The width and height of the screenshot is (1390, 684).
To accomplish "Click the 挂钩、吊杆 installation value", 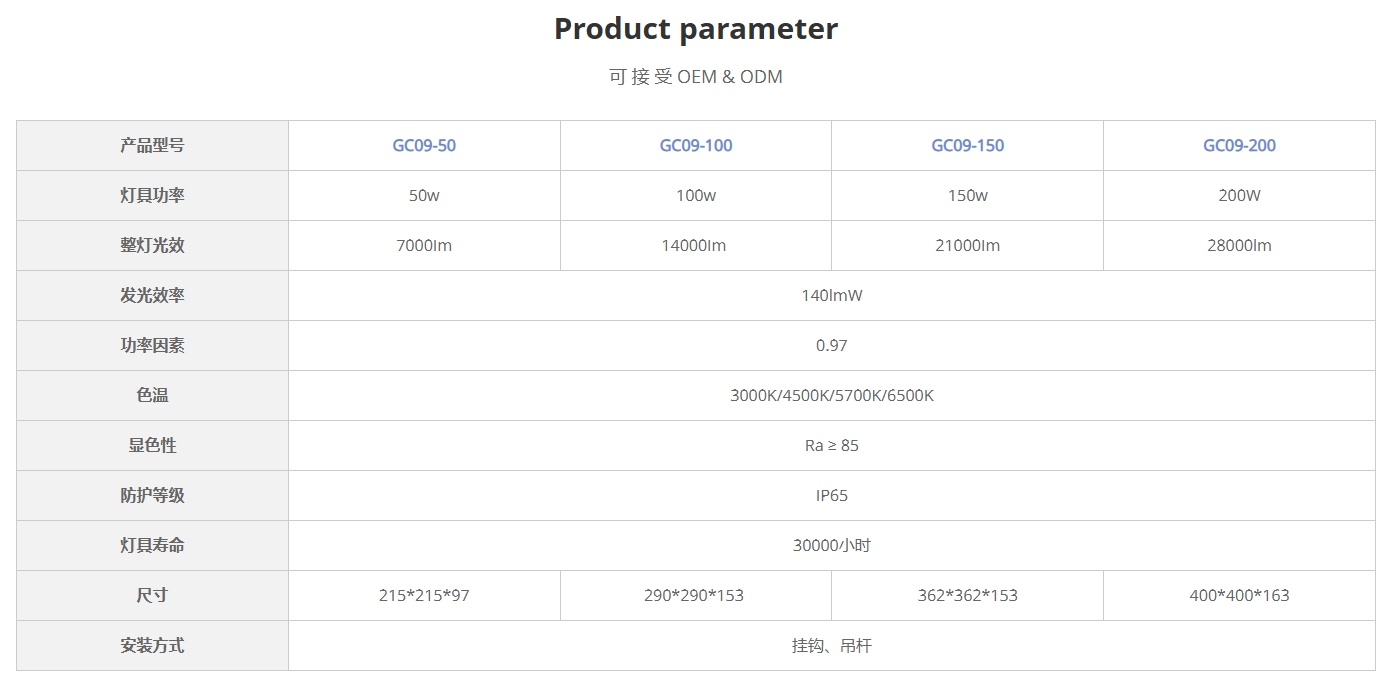I will [x=831, y=645].
